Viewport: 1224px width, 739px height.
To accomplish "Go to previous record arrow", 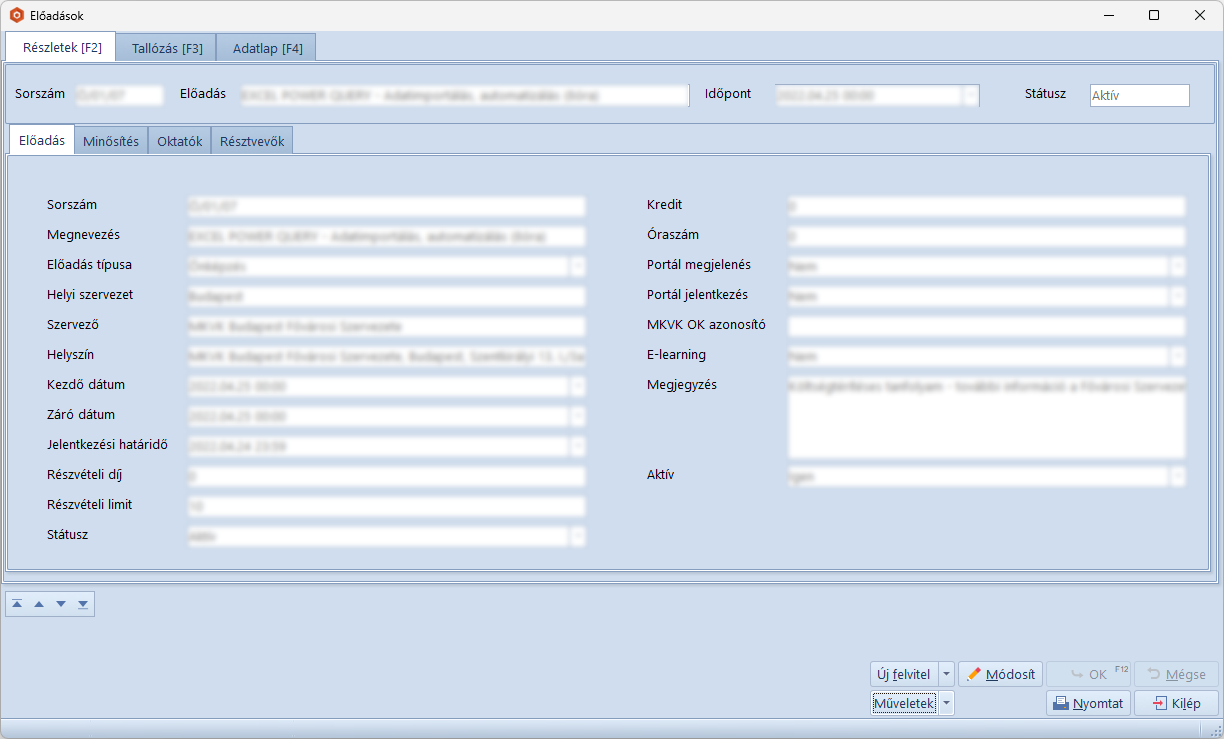I will (x=39, y=604).
